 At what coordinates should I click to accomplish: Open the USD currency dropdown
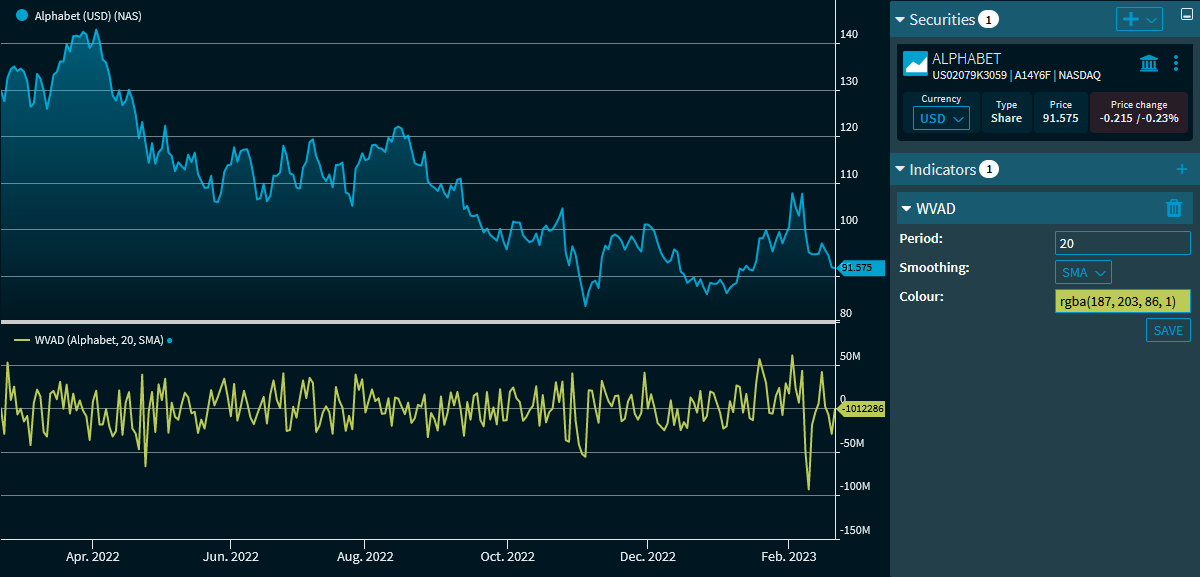pos(941,118)
